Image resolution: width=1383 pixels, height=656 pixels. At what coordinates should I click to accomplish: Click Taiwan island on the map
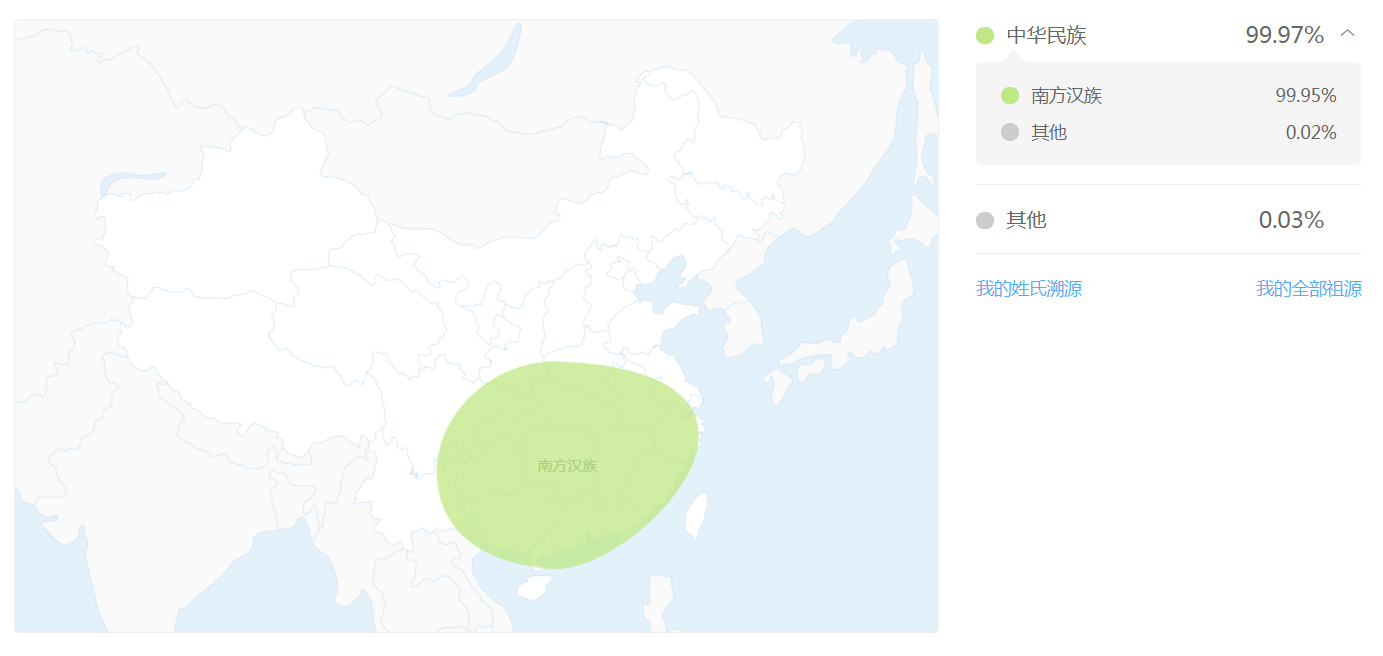tap(699, 515)
